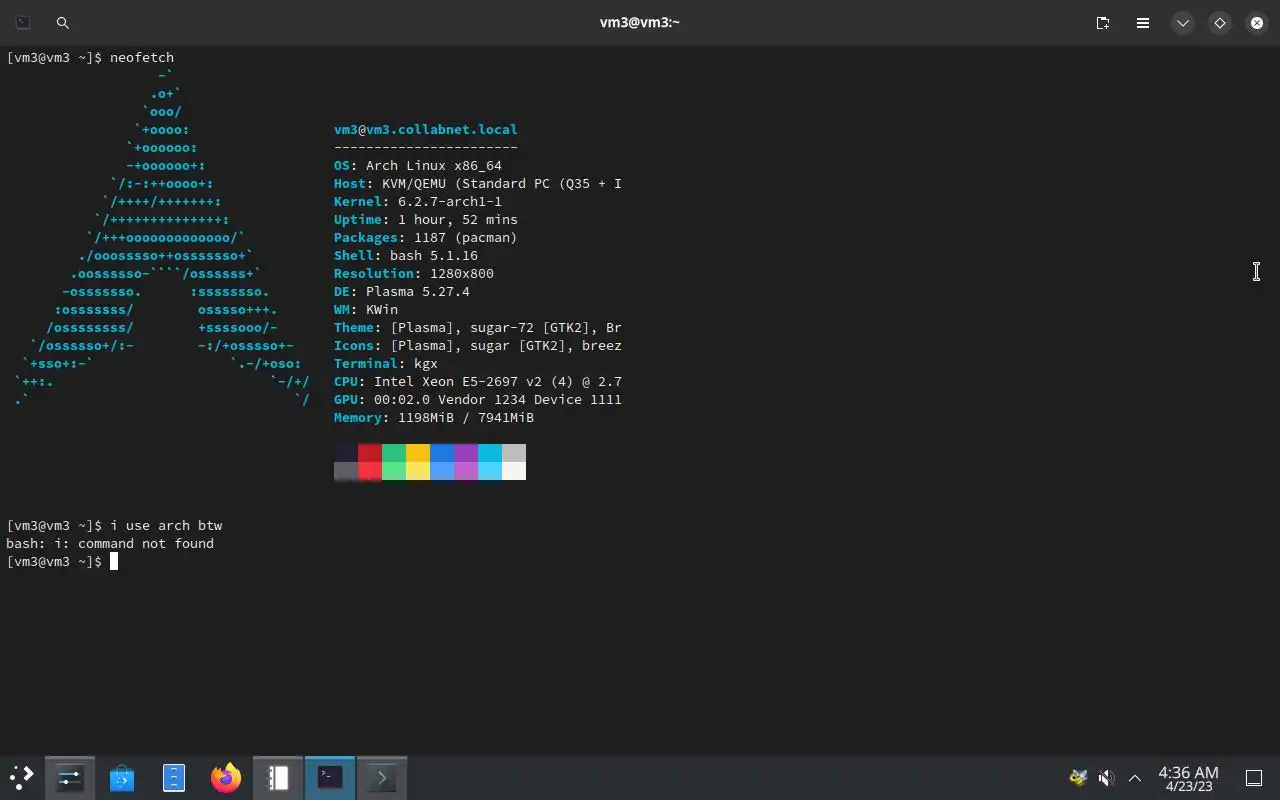This screenshot has height=800, width=1280.
Task: Click the red color block in the top palette row
Action: [370, 453]
